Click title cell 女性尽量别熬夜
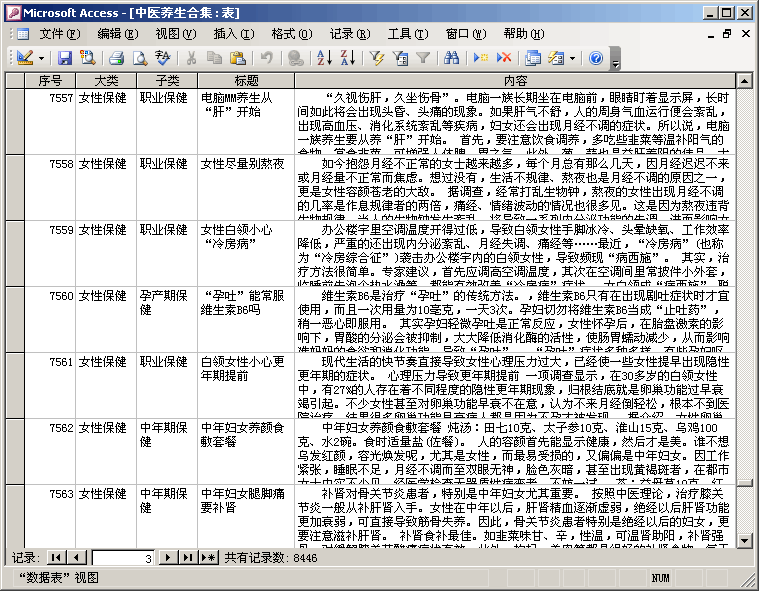 [x=246, y=187]
